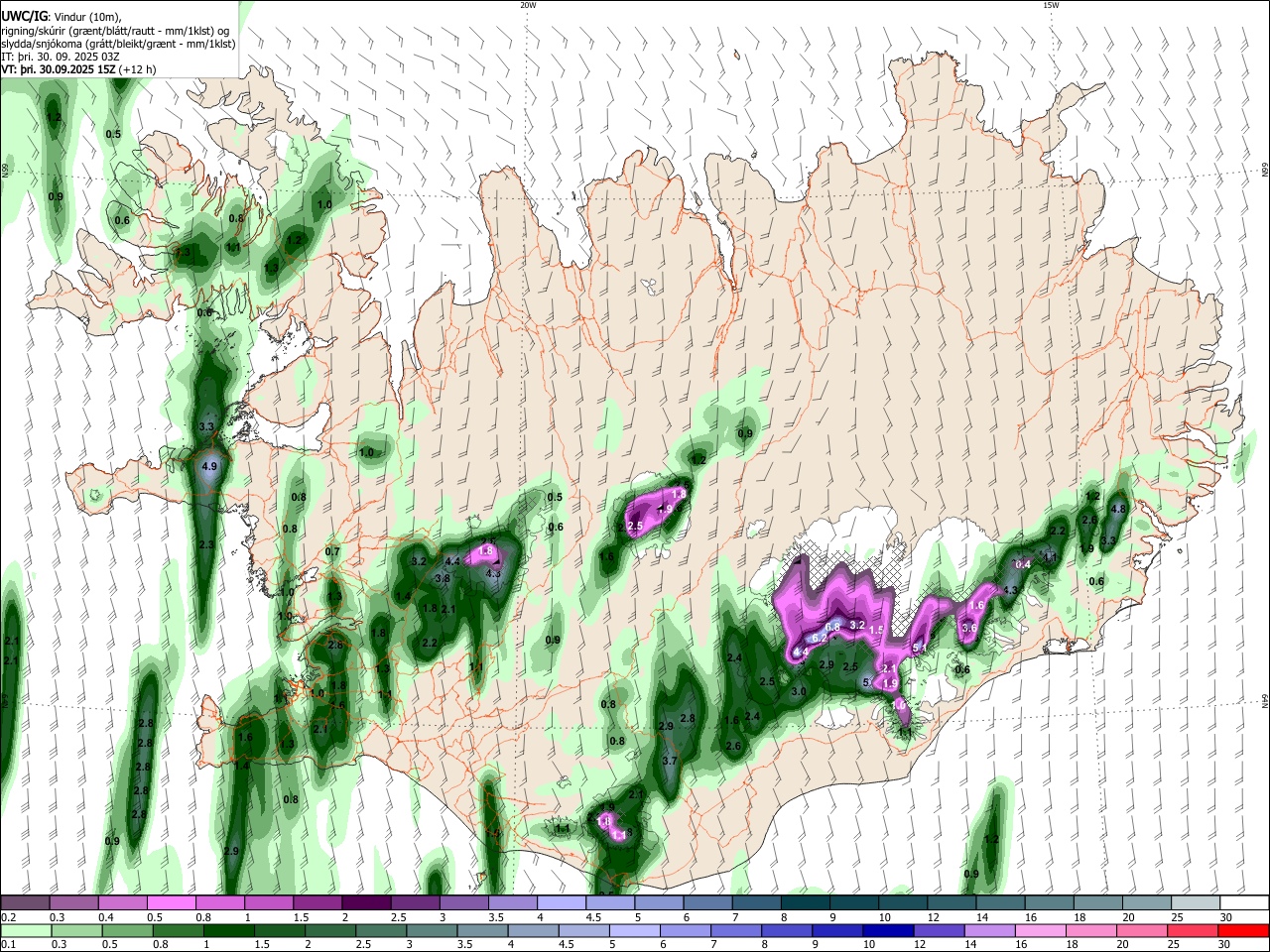Pick the white swatch after upper 30
Screen dimensions: 1270x952
pos(1244,903)
